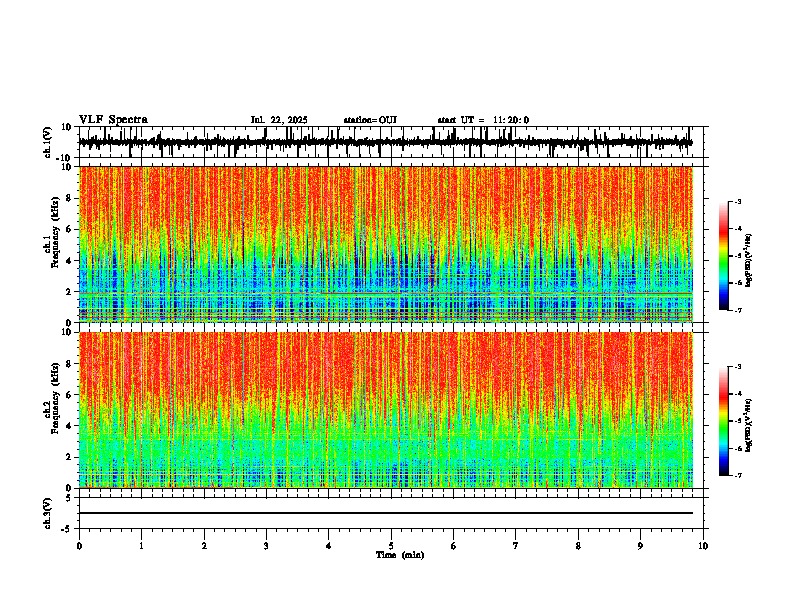The height and width of the screenshot is (612, 792).
Task: Click time axis tick label '5'
Action: pyautogui.click(x=391, y=546)
